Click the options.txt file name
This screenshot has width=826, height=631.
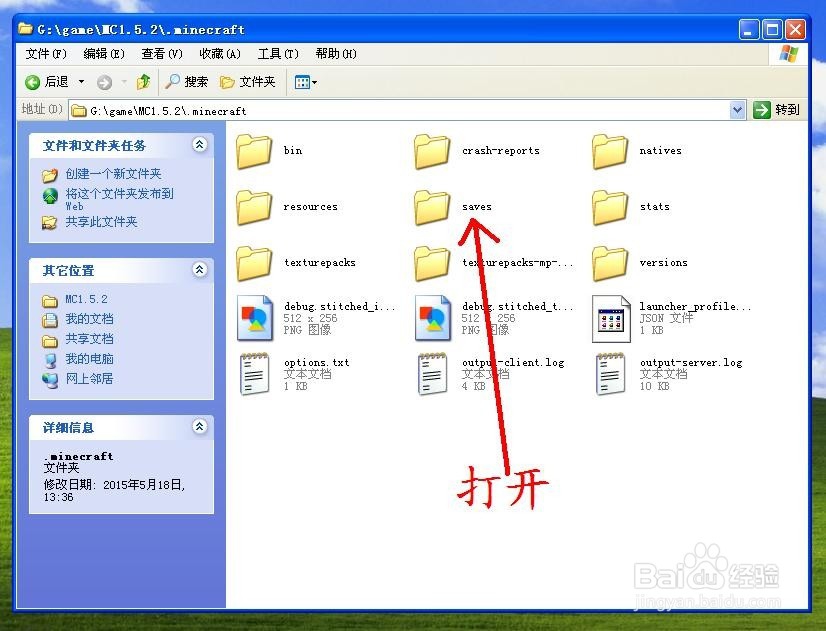(x=317, y=362)
